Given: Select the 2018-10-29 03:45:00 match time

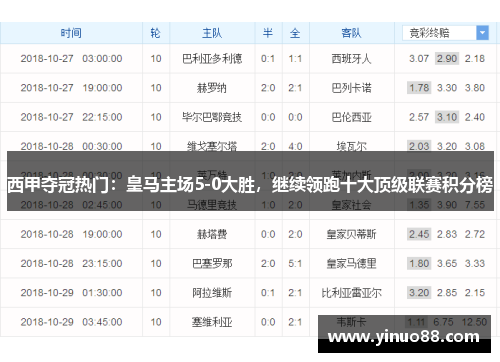Looking at the screenshot, I should click(x=71, y=322).
